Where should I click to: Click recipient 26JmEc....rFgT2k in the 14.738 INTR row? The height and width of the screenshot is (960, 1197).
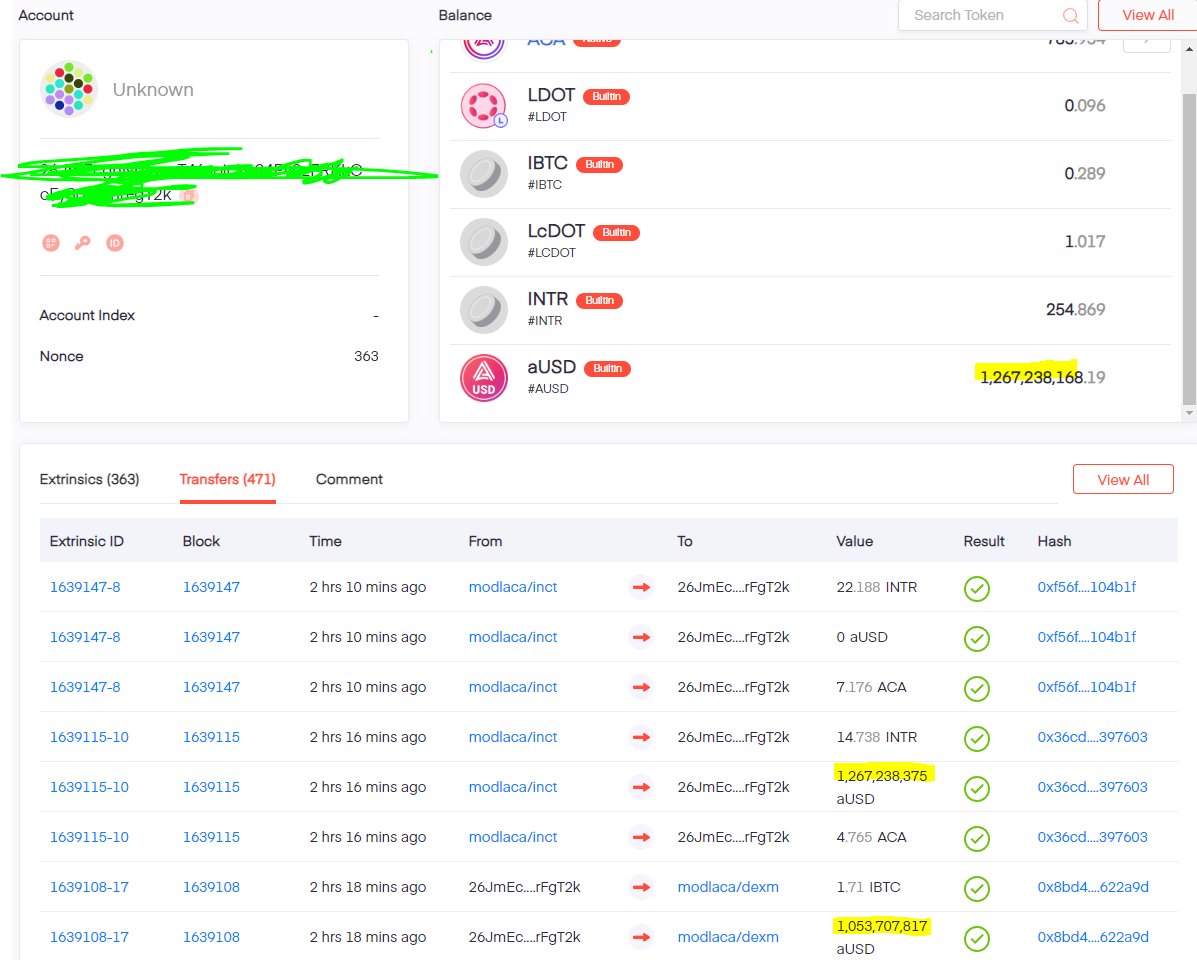click(734, 736)
